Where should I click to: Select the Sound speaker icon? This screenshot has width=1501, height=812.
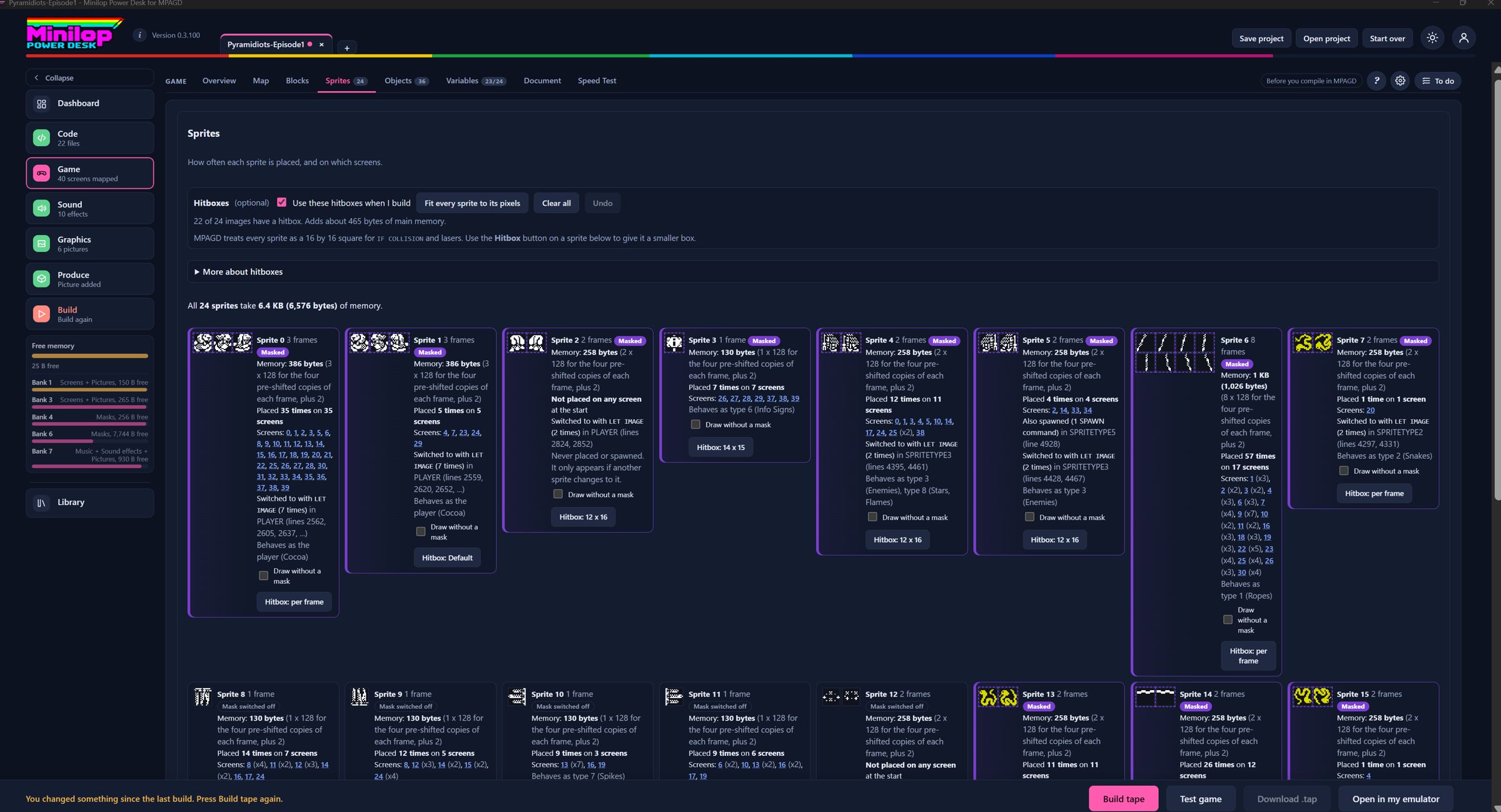pos(41,208)
